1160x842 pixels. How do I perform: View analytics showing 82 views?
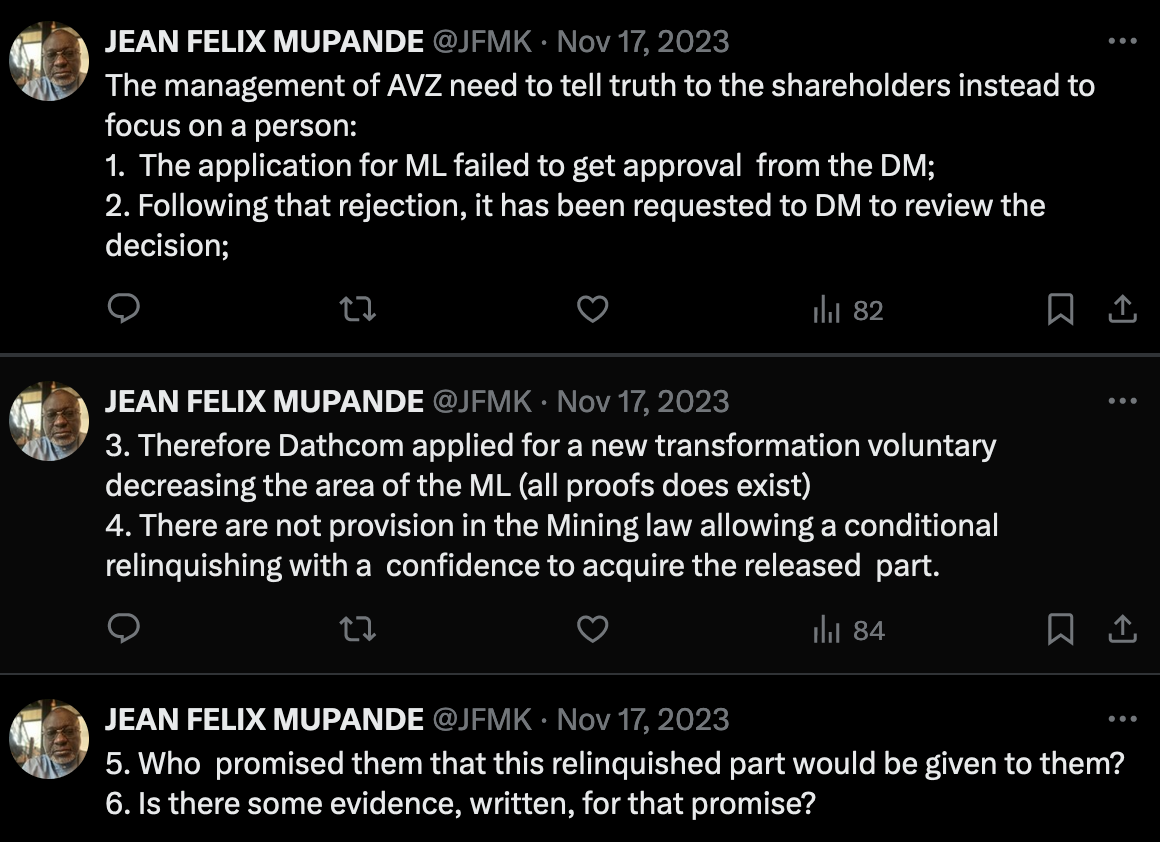click(x=848, y=311)
